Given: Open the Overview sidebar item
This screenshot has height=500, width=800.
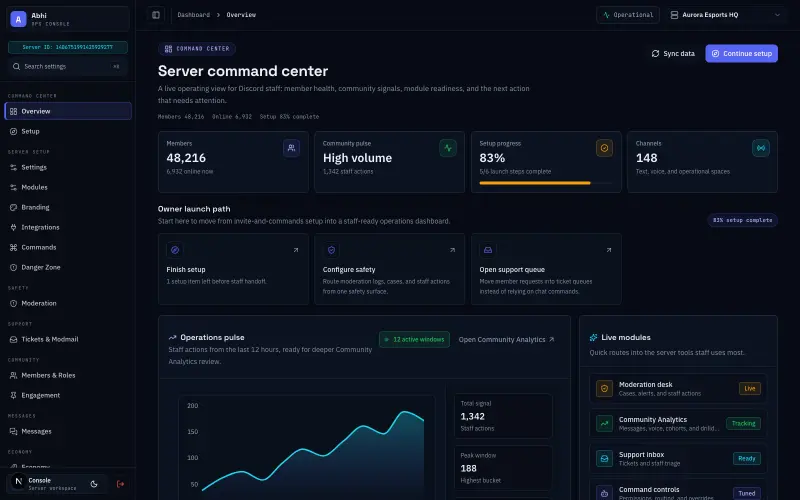Looking at the screenshot, I should (x=68, y=111).
